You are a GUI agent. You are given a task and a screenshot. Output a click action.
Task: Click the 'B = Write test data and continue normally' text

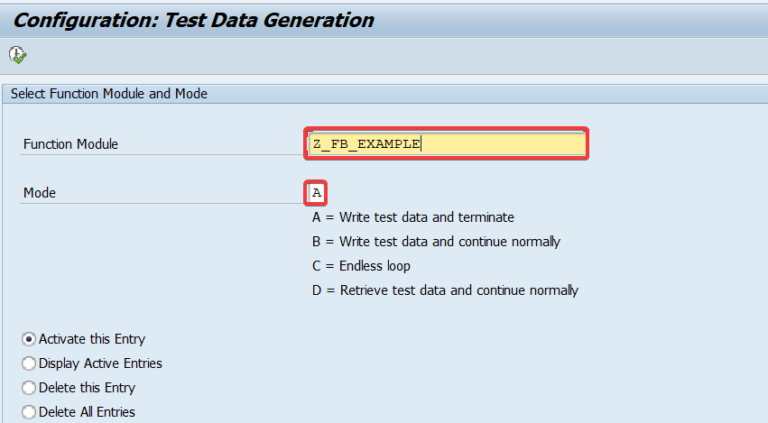point(436,241)
